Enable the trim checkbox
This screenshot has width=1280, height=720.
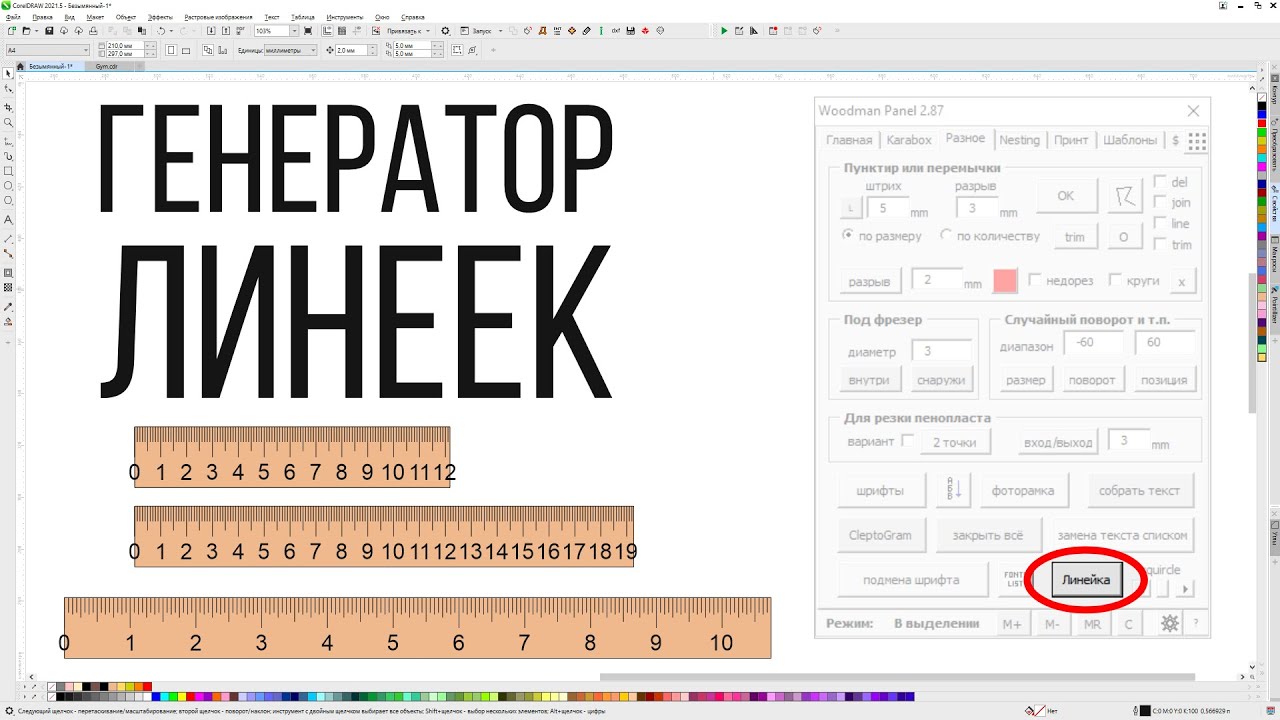[1160, 244]
